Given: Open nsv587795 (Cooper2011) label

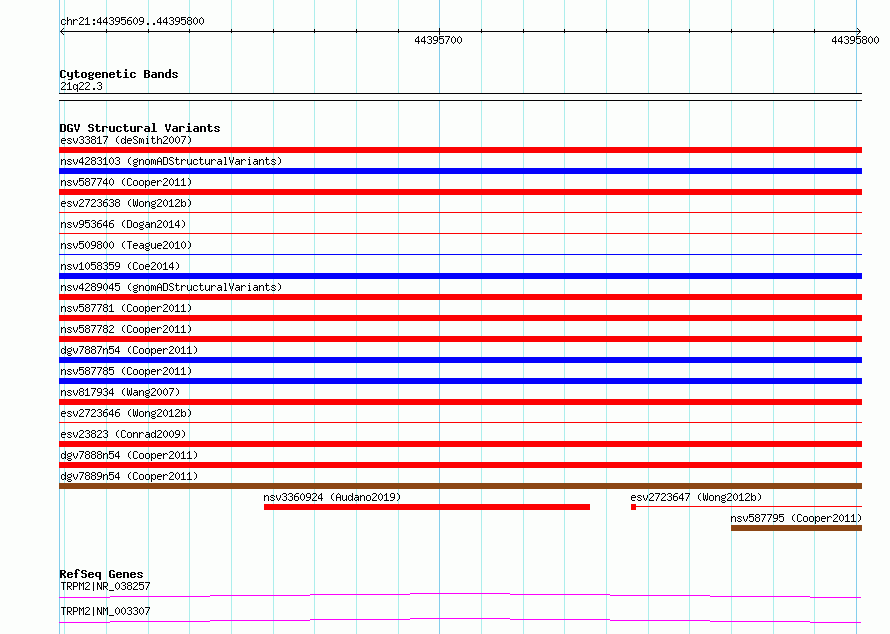Looking at the screenshot, I should [x=796, y=518].
